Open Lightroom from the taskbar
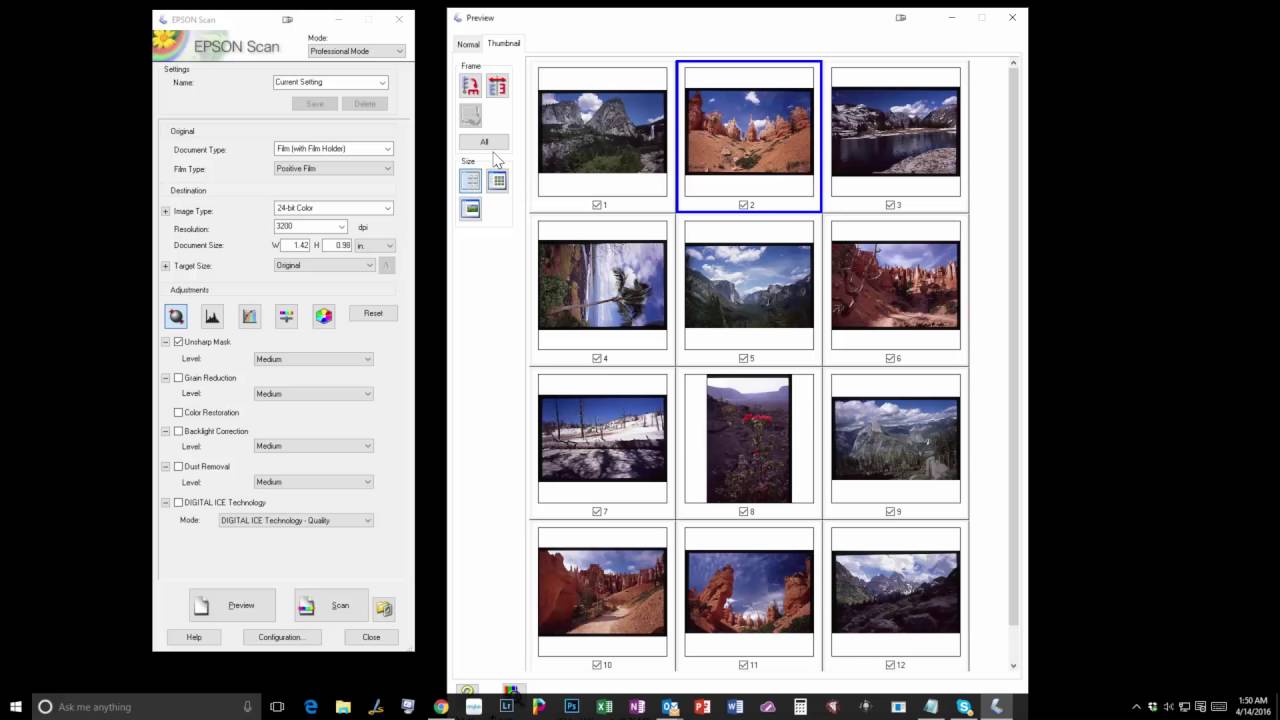 (x=507, y=706)
